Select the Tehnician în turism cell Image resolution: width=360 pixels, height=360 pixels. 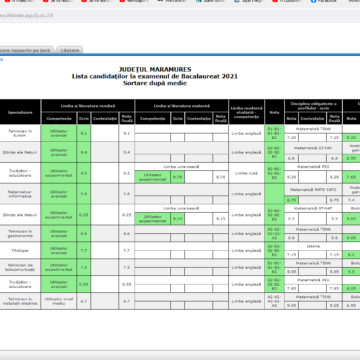pos(20,133)
